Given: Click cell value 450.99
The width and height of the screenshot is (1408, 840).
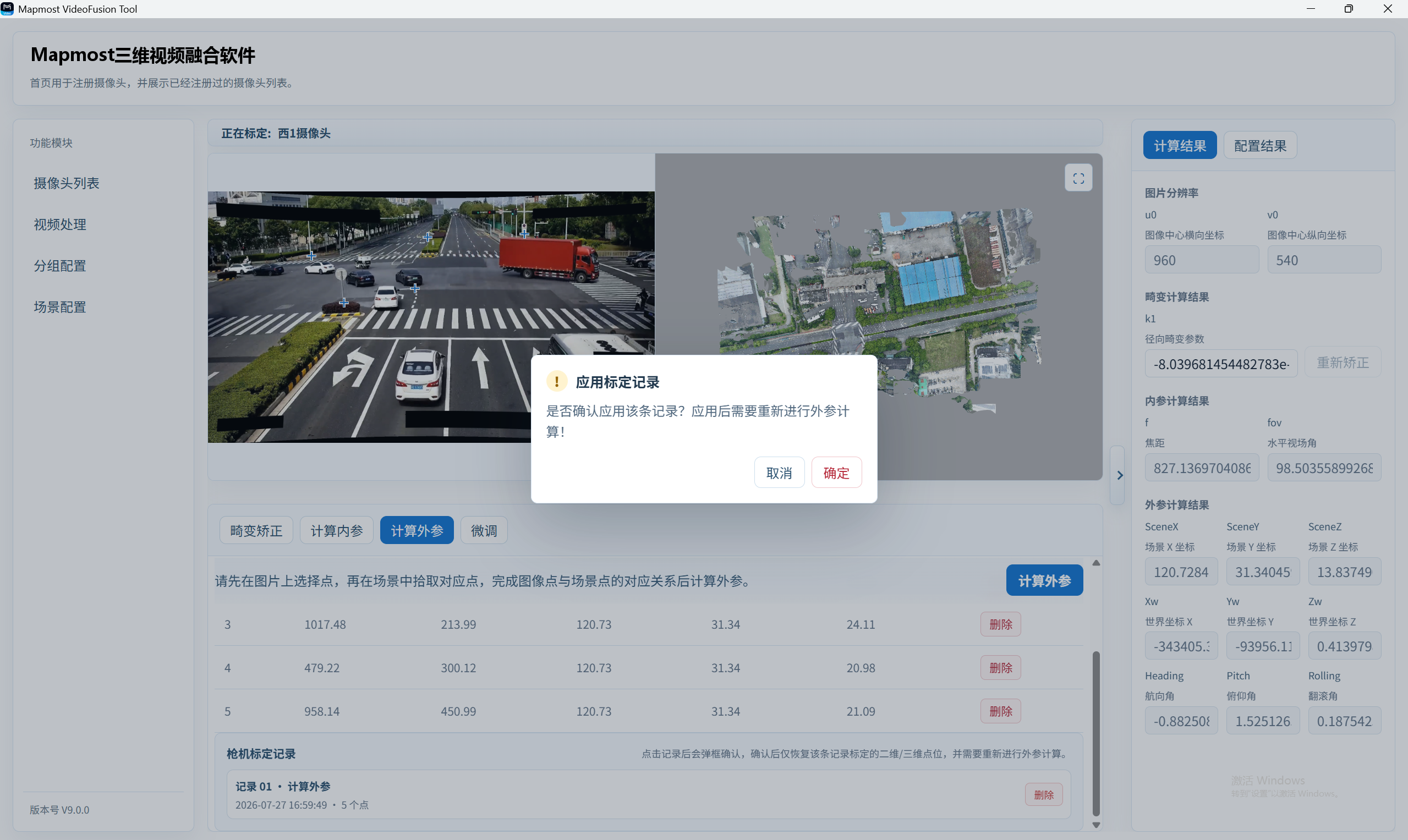Looking at the screenshot, I should (x=458, y=711).
